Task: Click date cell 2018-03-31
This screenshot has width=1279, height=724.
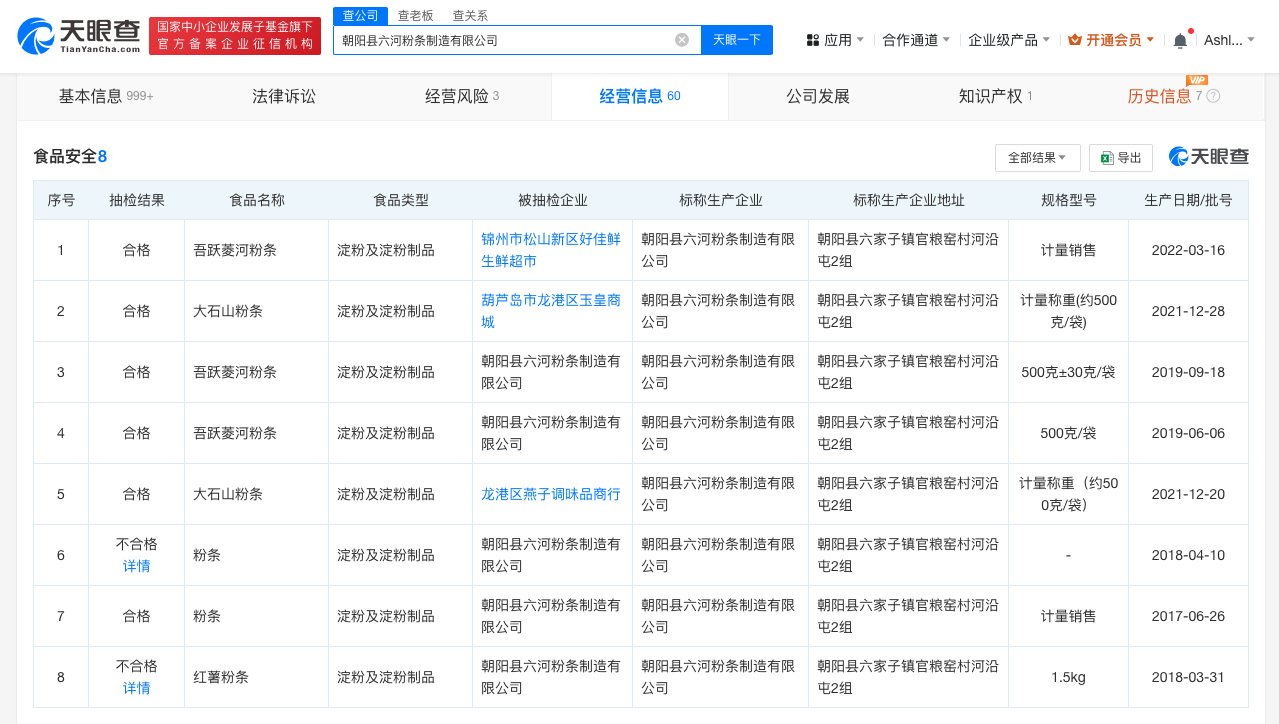Action: click(1188, 677)
